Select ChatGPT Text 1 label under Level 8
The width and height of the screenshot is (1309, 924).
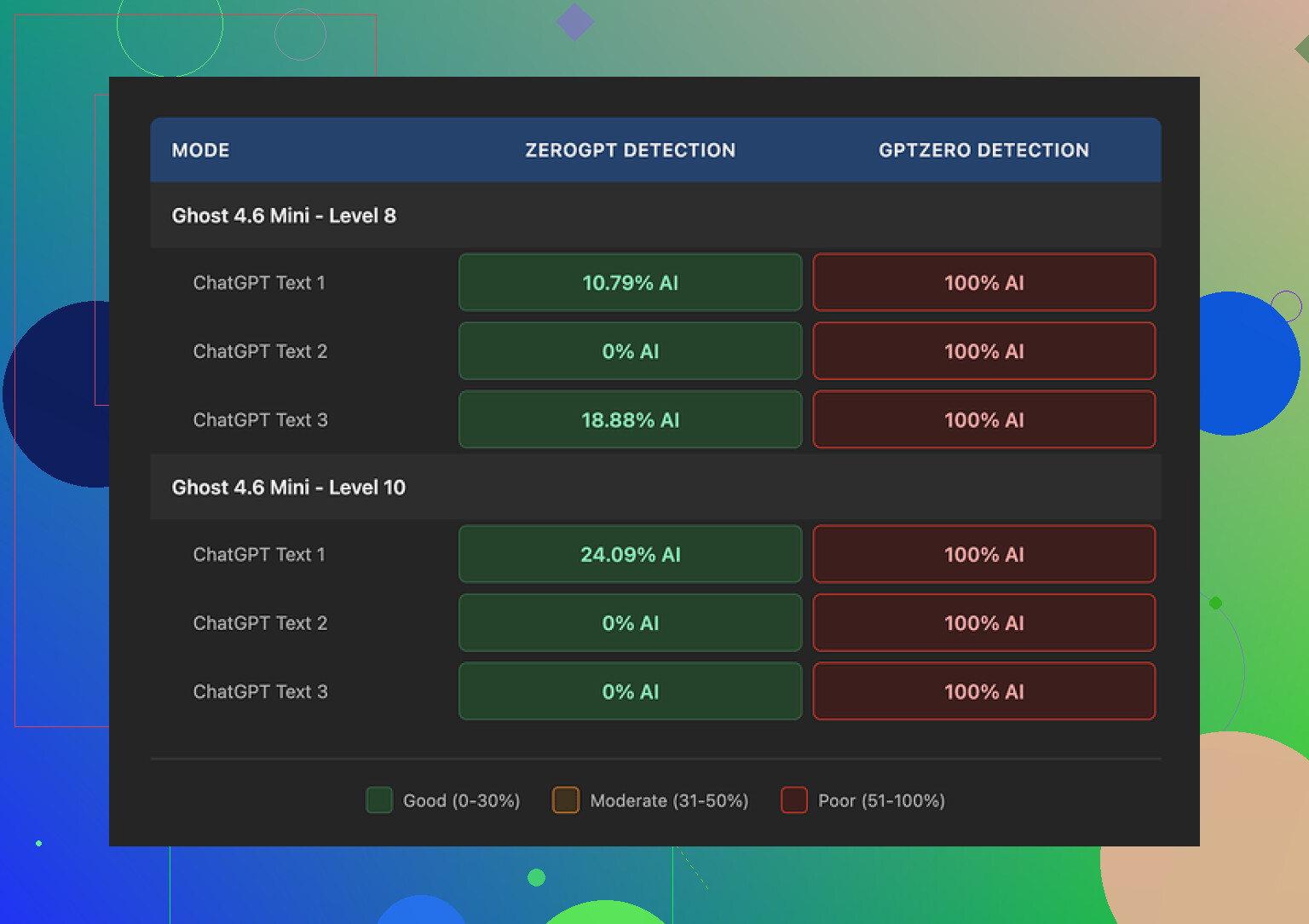tap(259, 283)
